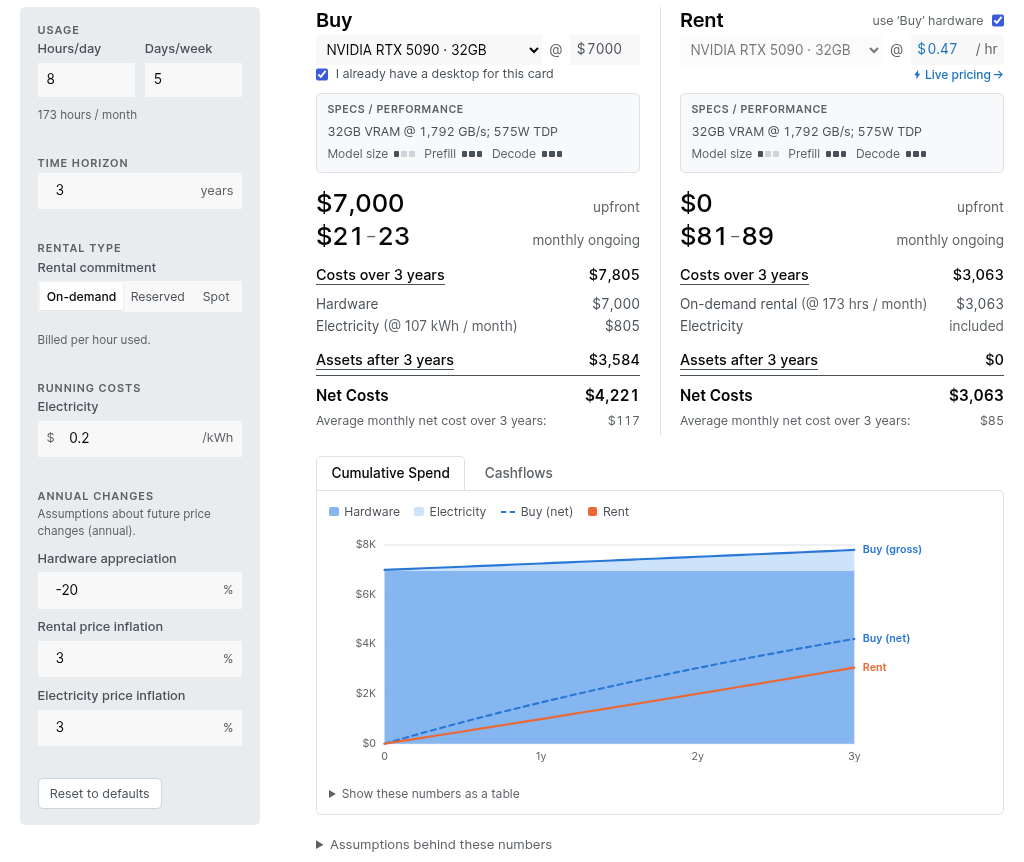Click the Electricity legend color swatch

click(419, 512)
